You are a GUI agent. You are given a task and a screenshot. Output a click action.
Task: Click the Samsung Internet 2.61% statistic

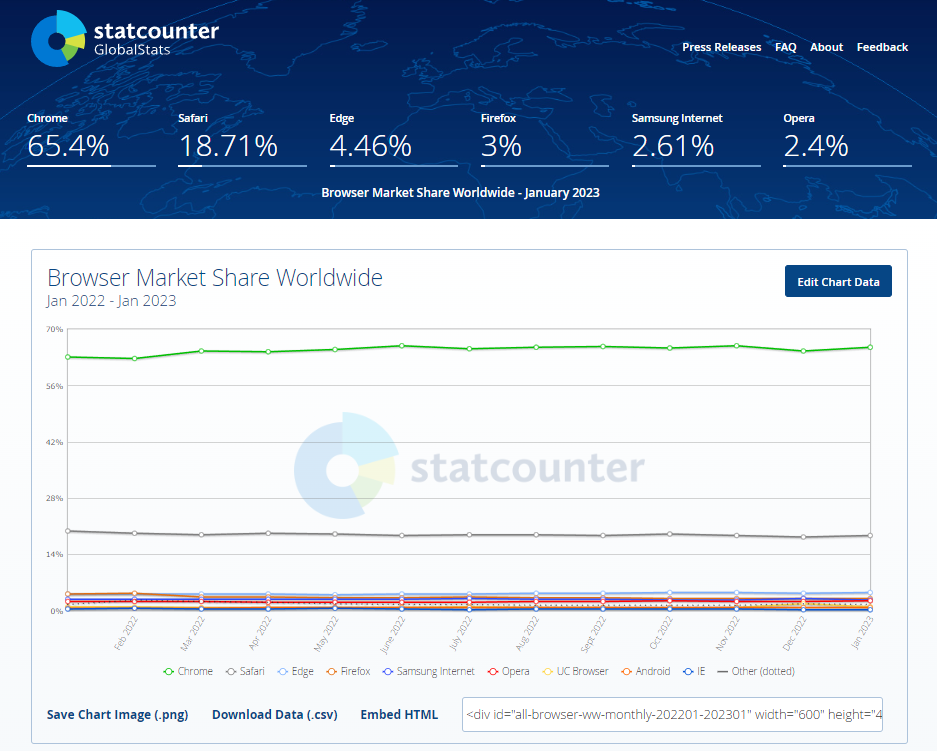pos(696,139)
